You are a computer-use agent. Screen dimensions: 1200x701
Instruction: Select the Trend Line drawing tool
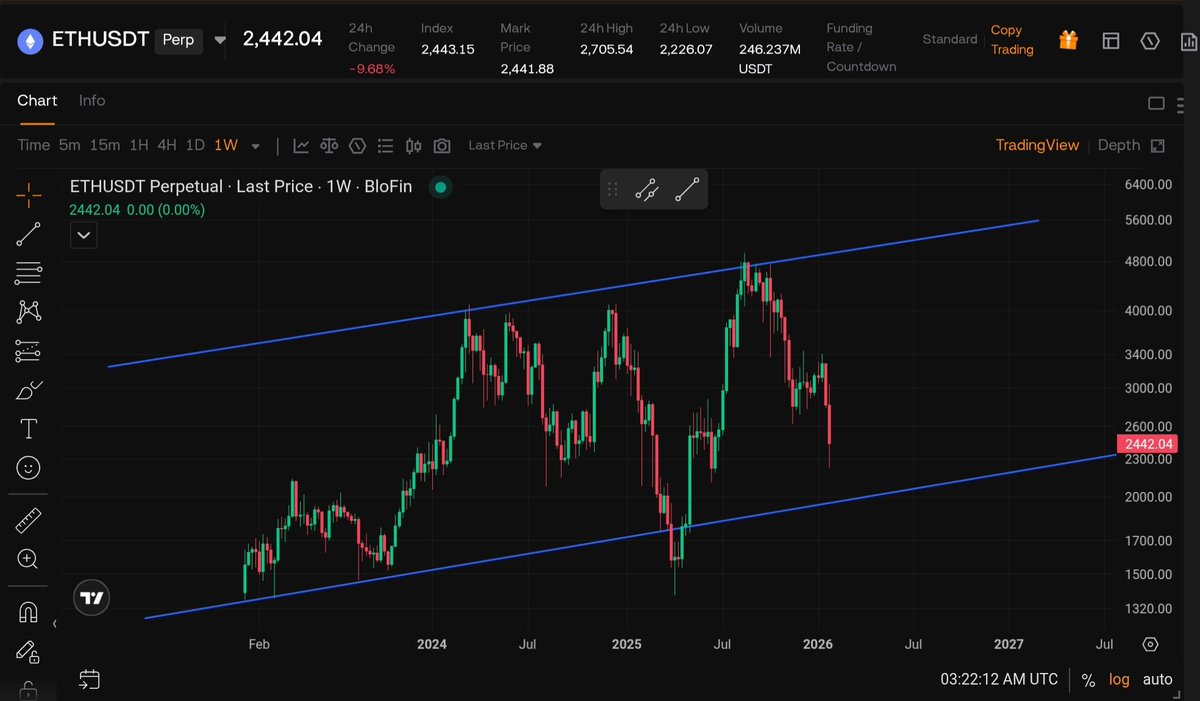point(27,235)
